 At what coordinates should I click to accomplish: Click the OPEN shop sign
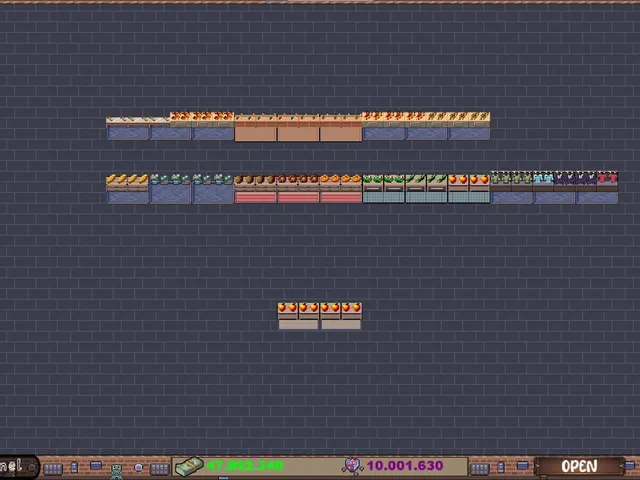point(580,466)
